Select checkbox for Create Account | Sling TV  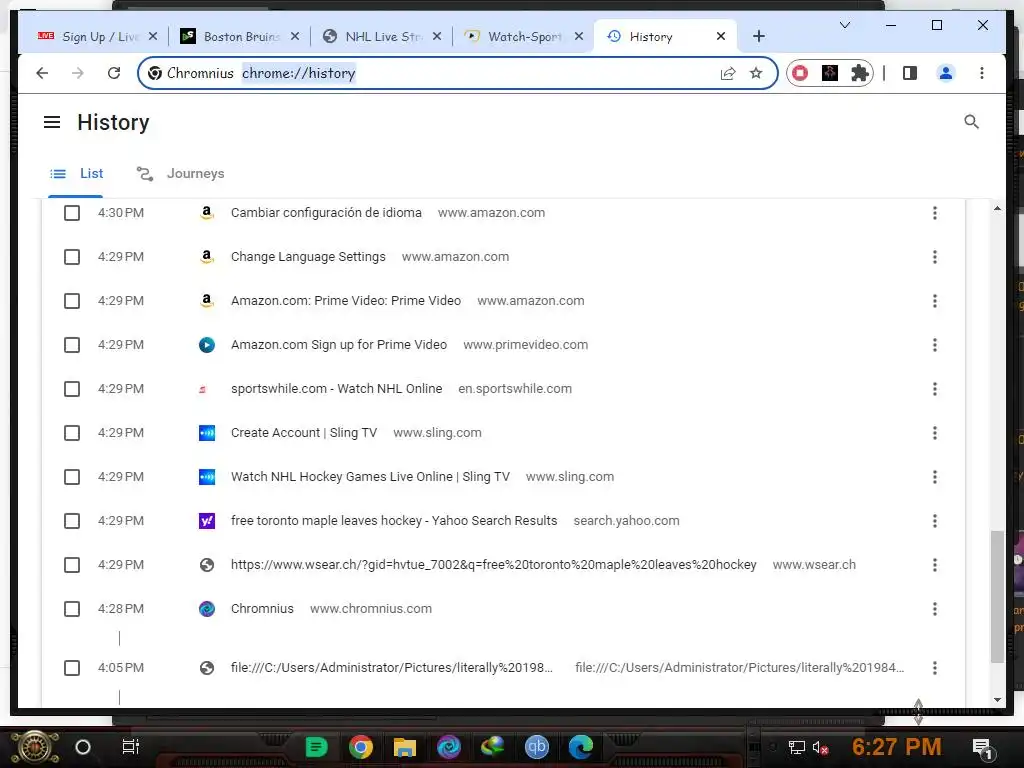pos(72,433)
